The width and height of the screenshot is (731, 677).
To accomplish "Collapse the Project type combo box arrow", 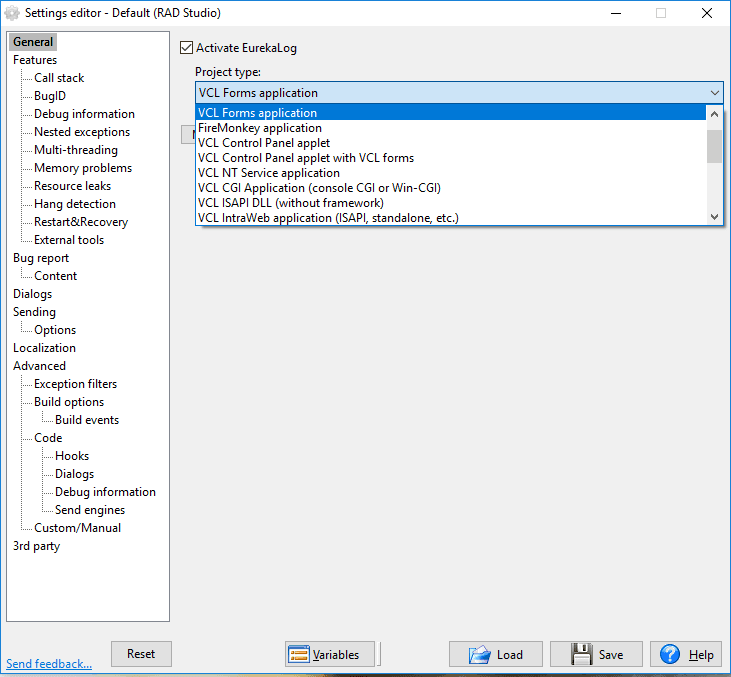I will pyautogui.click(x=714, y=93).
